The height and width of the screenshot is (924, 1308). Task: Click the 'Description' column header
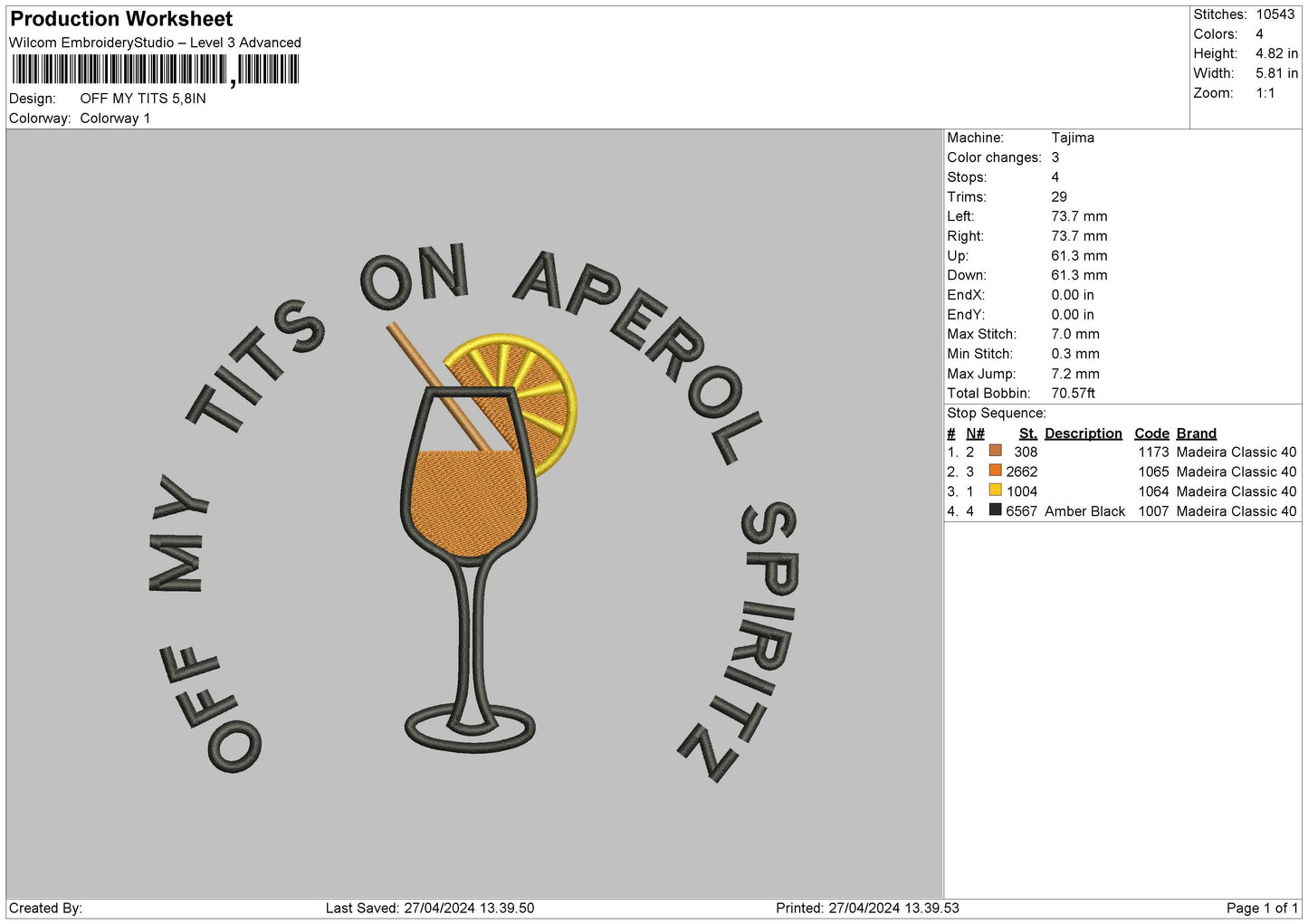click(x=1083, y=433)
